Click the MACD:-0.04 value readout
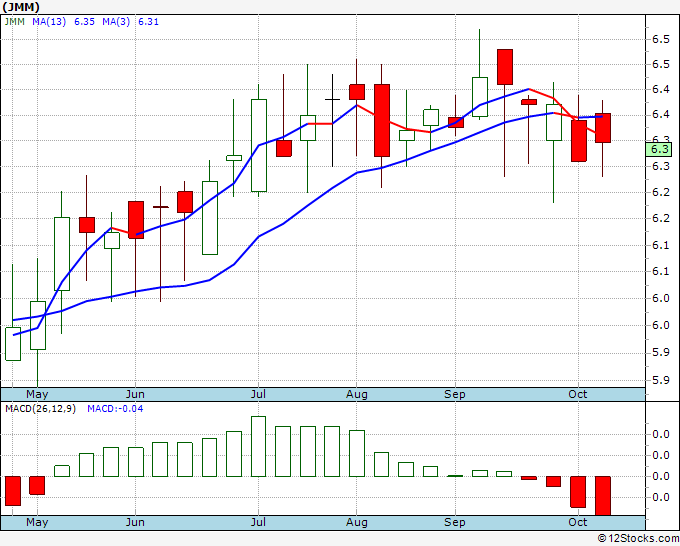 click(115, 409)
